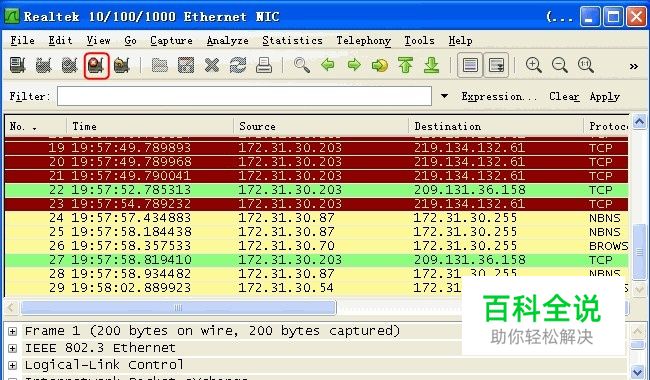Close capture file X icon
Image resolution: width=650 pixels, height=380 pixels.
(212, 65)
